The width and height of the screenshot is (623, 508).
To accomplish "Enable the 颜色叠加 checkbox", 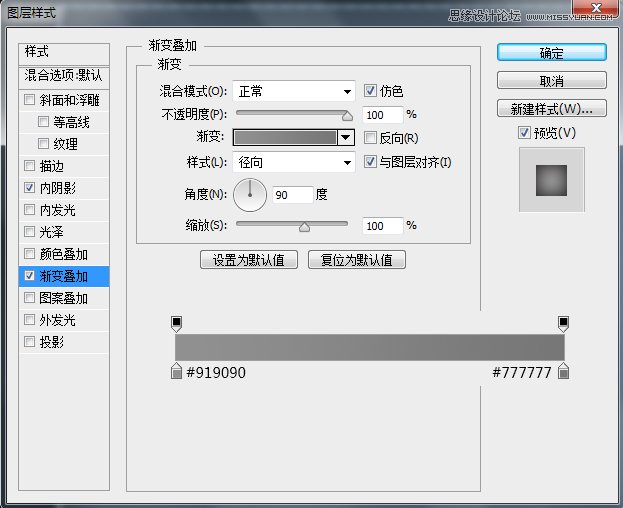I will 29,253.
